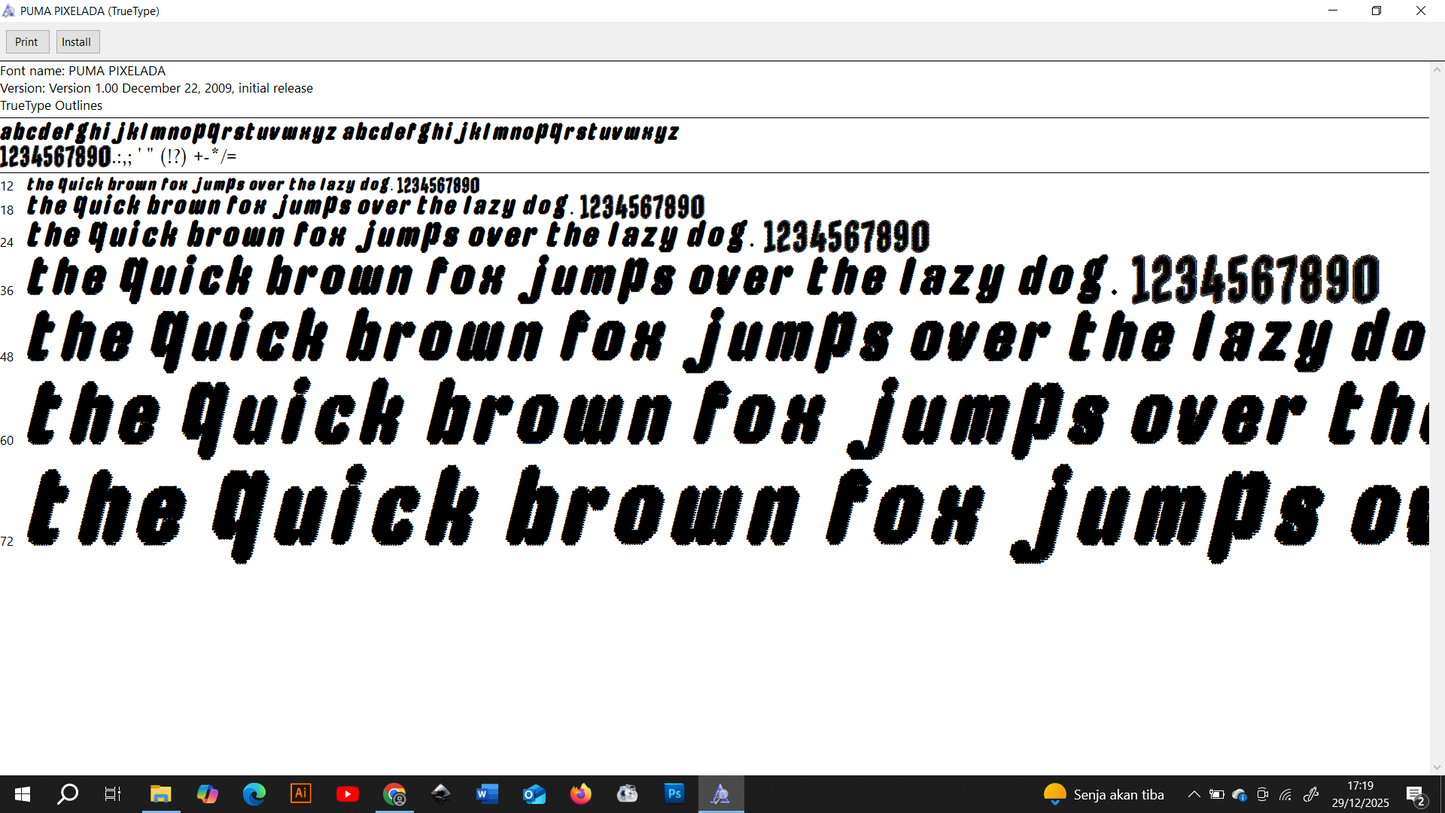Click the PUMA PIXELADA window title icon
This screenshot has height=813, width=1445.
9,11
